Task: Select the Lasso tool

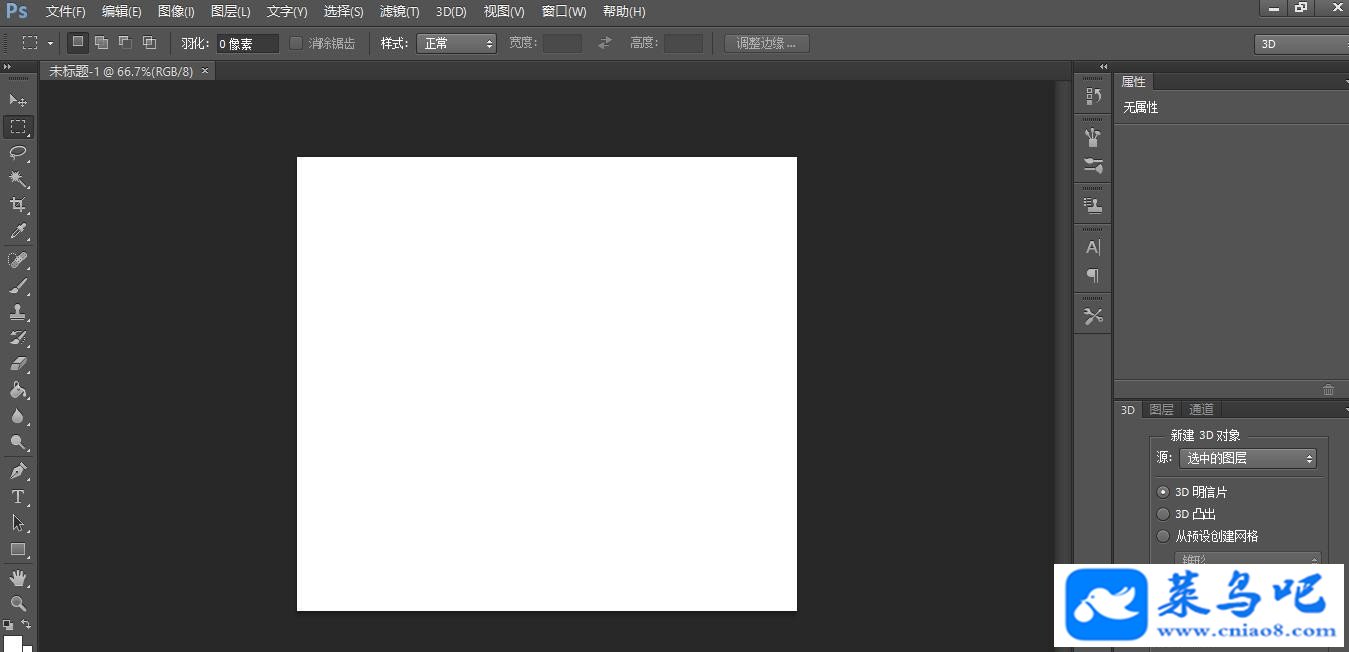Action: (x=18, y=153)
